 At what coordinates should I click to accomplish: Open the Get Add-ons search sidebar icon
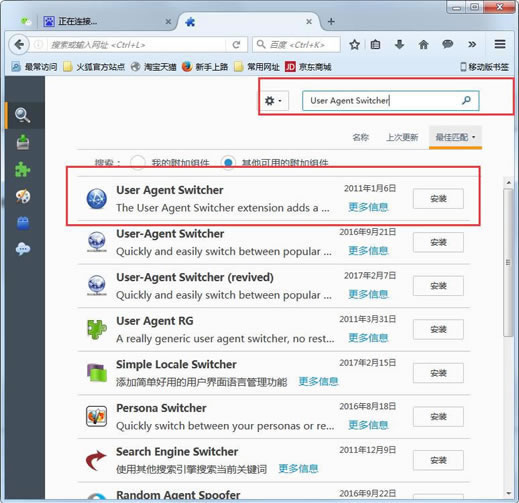tap(23, 115)
